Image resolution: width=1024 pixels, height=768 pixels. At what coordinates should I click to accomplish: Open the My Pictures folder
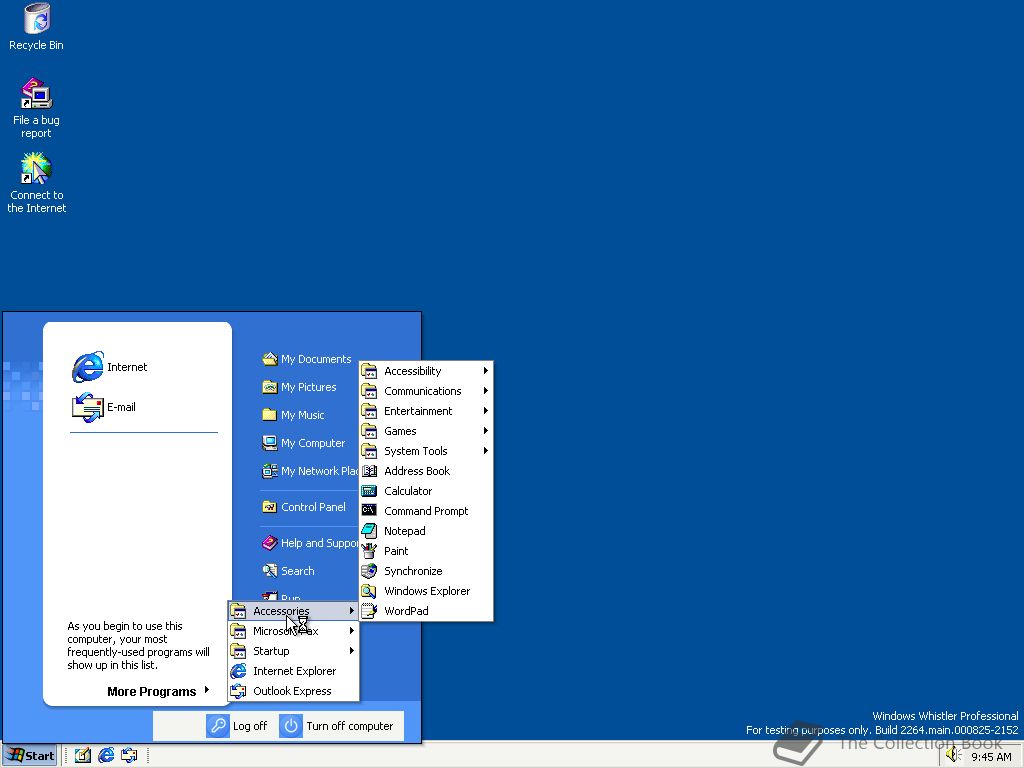299,387
